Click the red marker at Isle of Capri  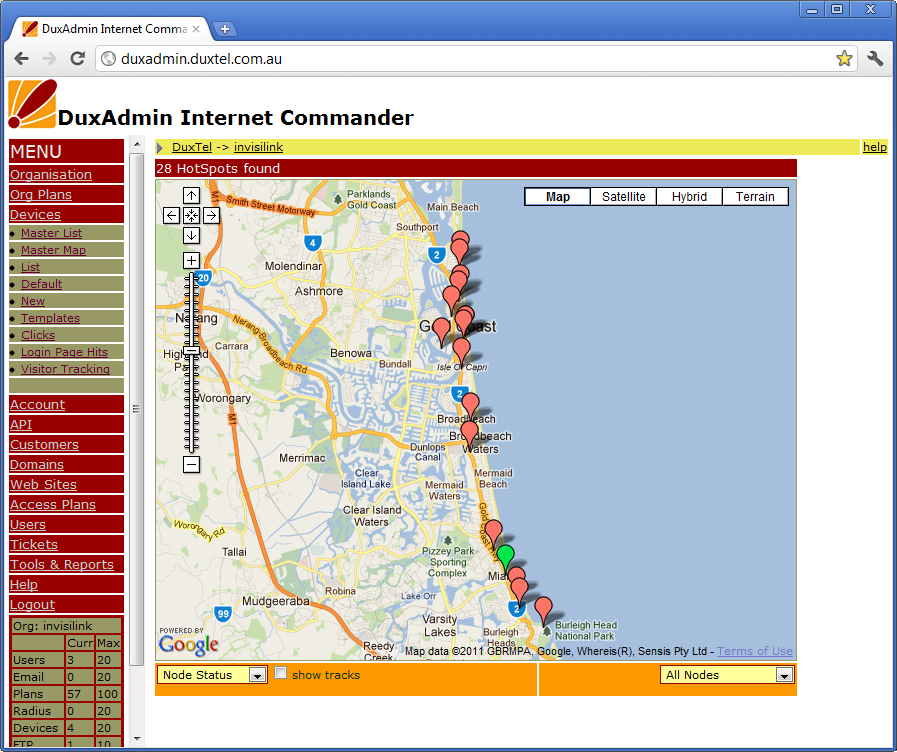(x=461, y=350)
